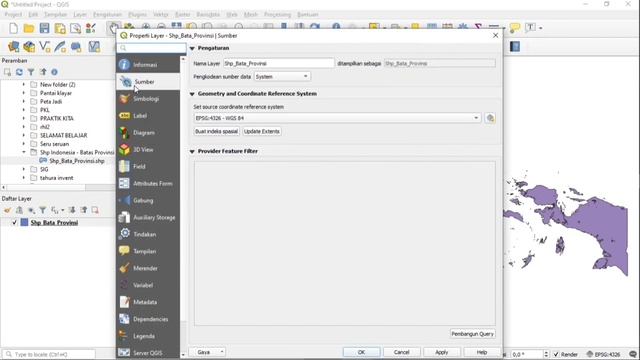The image size is (640, 360).
Task: Click the Nama Layer input field
Action: tap(279, 63)
